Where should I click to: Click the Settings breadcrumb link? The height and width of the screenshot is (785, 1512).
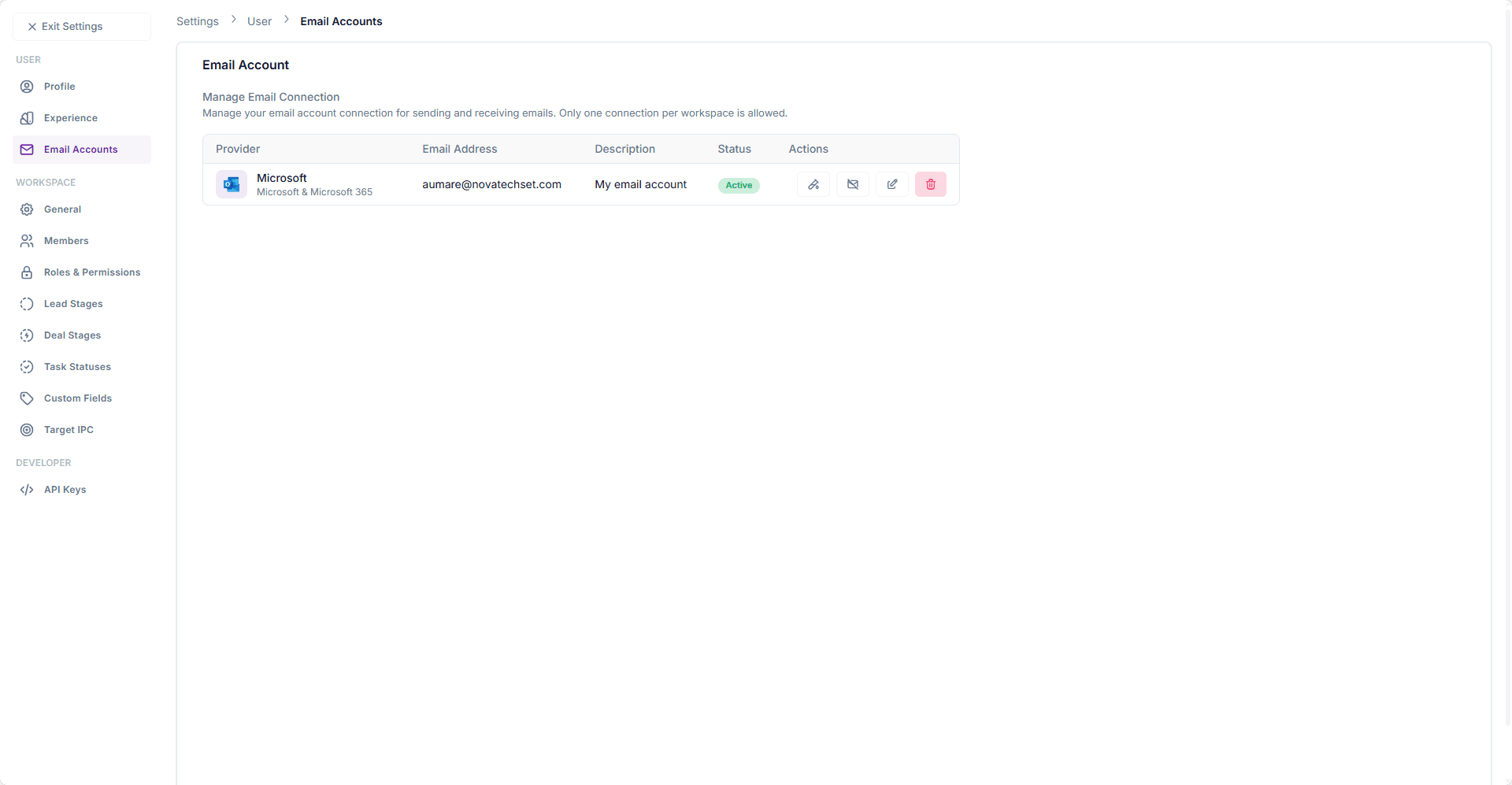(x=197, y=21)
